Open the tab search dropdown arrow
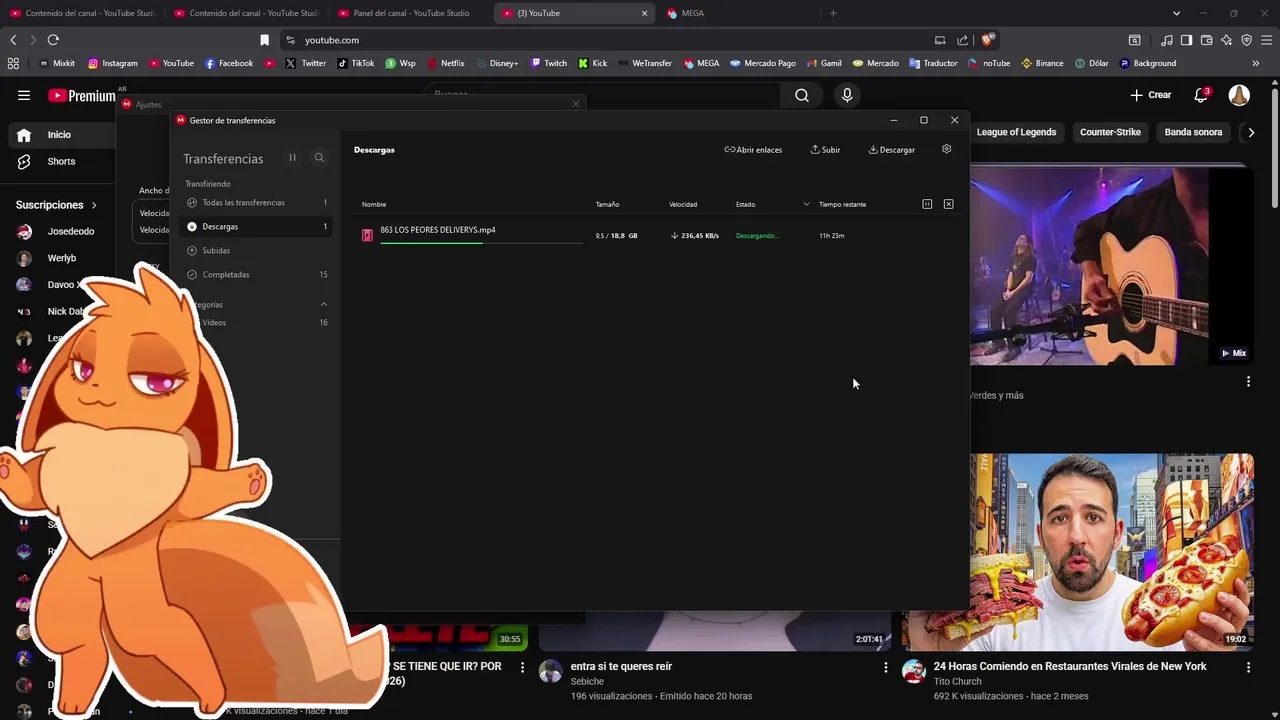The width and height of the screenshot is (1280, 720). coord(1176,13)
